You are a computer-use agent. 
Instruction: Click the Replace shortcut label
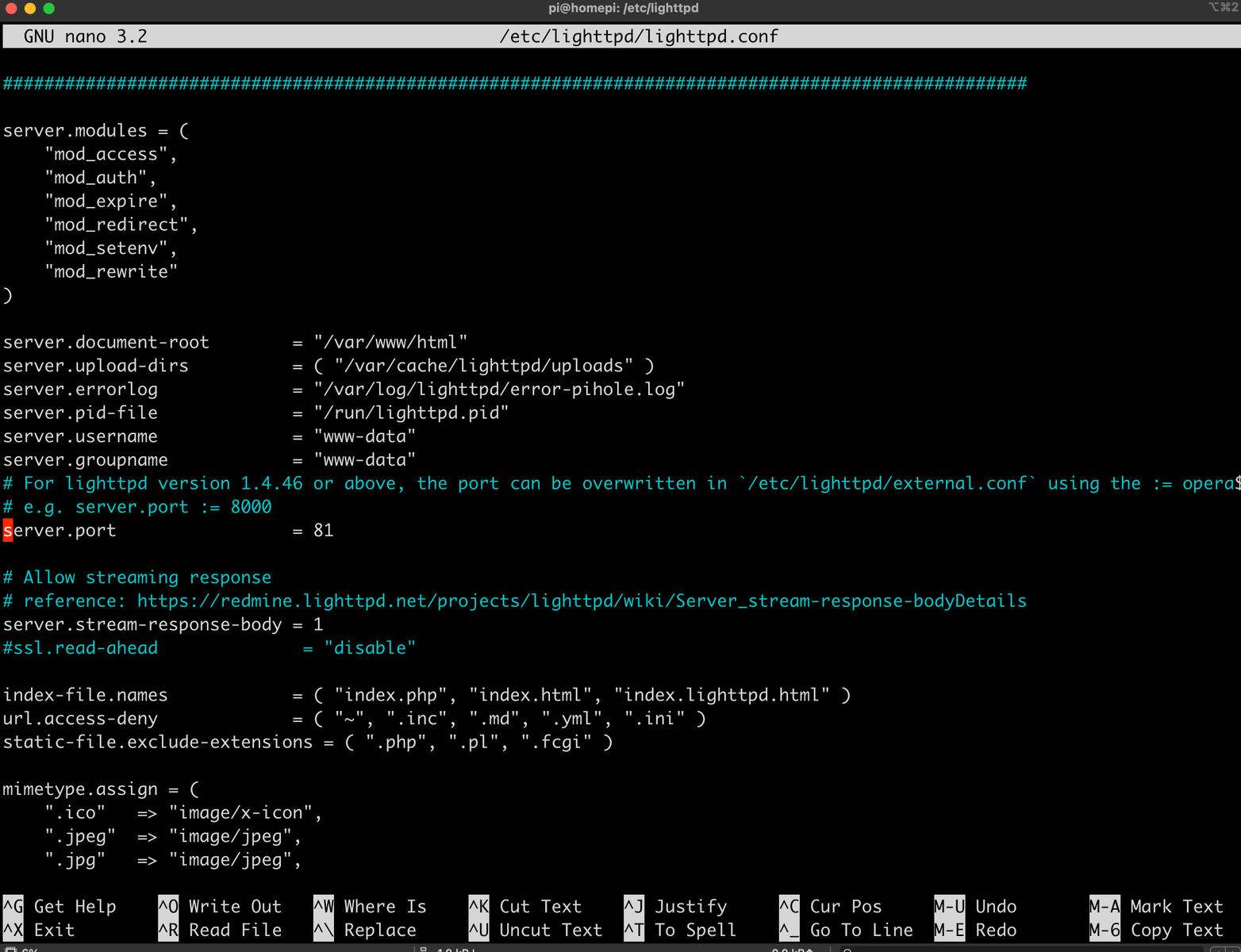pos(379,930)
